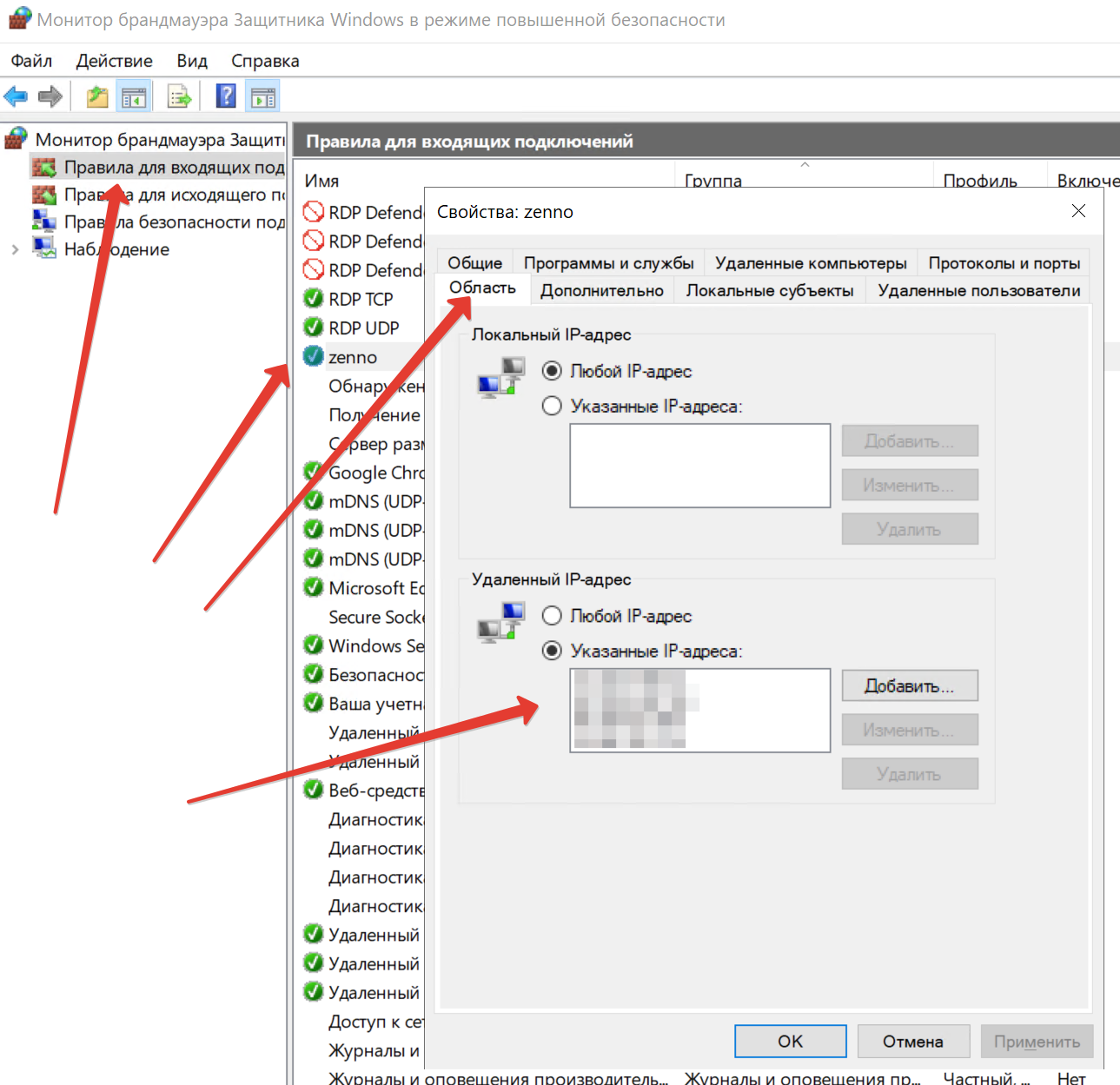Image resolution: width=1120 pixels, height=1085 pixels.
Task: Click OK in zenno properties dialog
Action: [791, 1041]
